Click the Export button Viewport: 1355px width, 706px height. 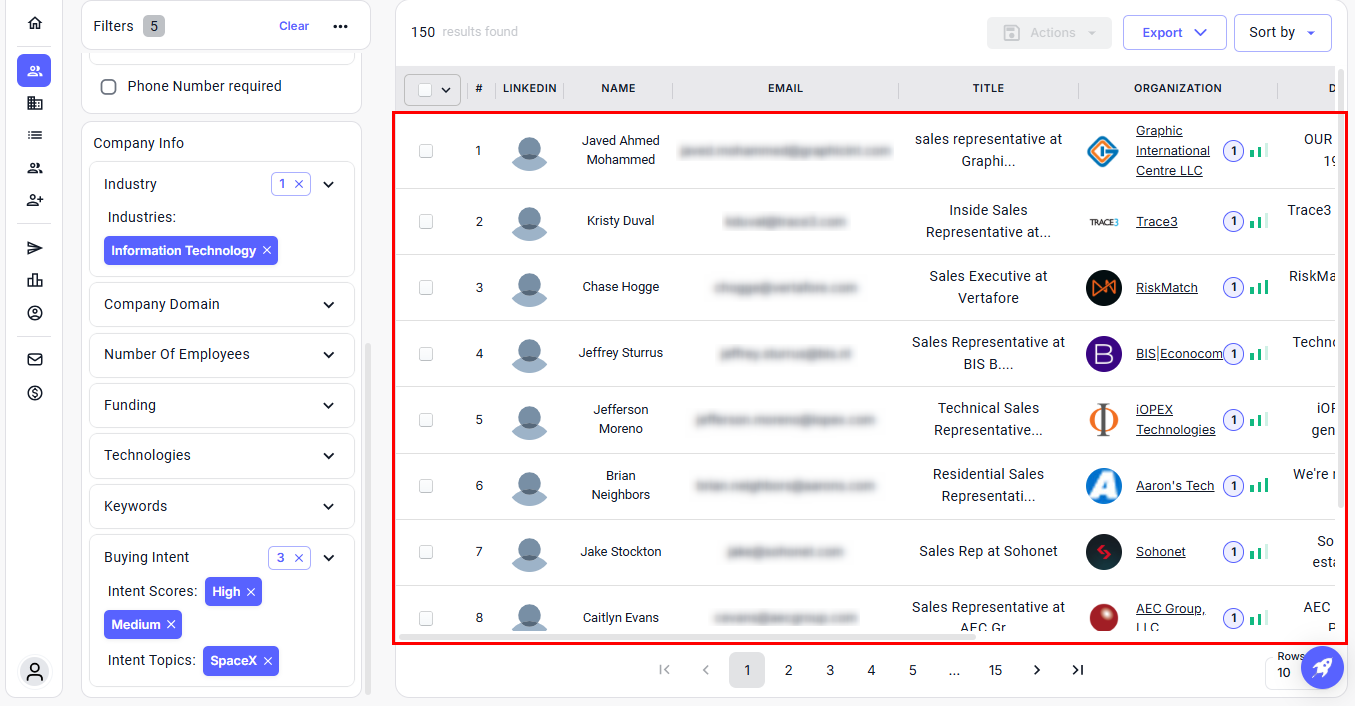pos(1174,33)
